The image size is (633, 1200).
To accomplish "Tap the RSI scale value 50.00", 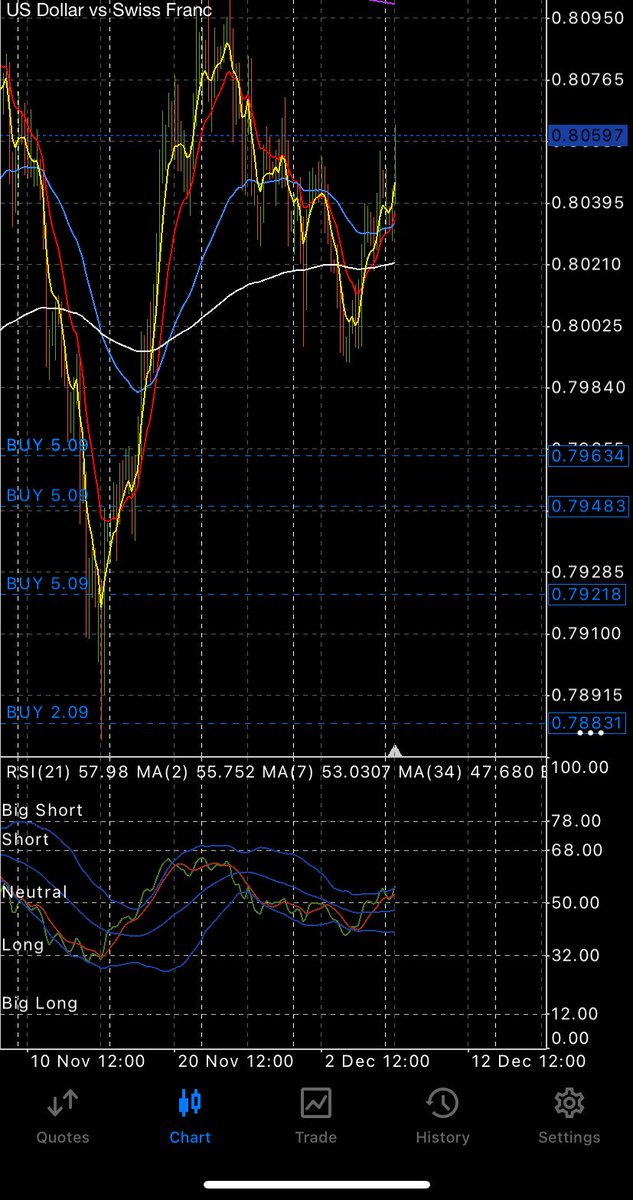I will [575, 903].
